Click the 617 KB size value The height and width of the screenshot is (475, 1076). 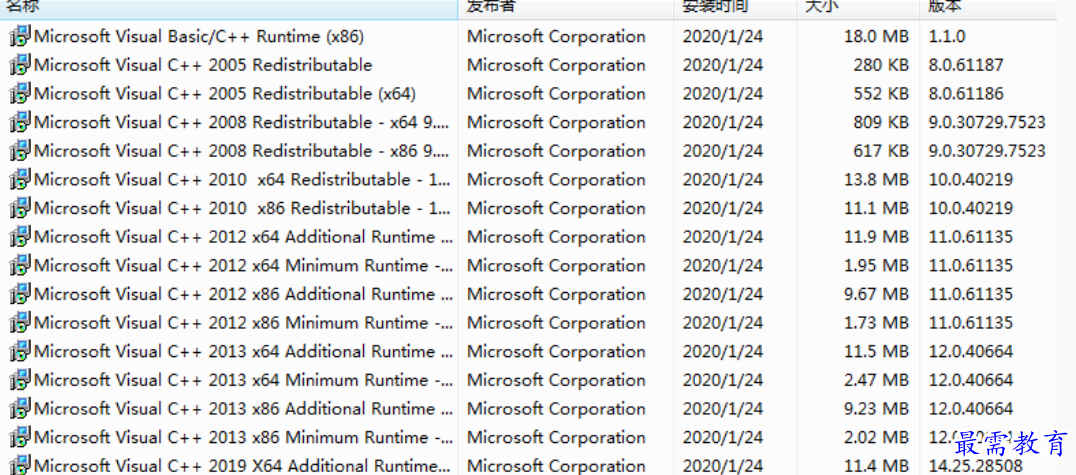pyautogui.click(x=881, y=151)
